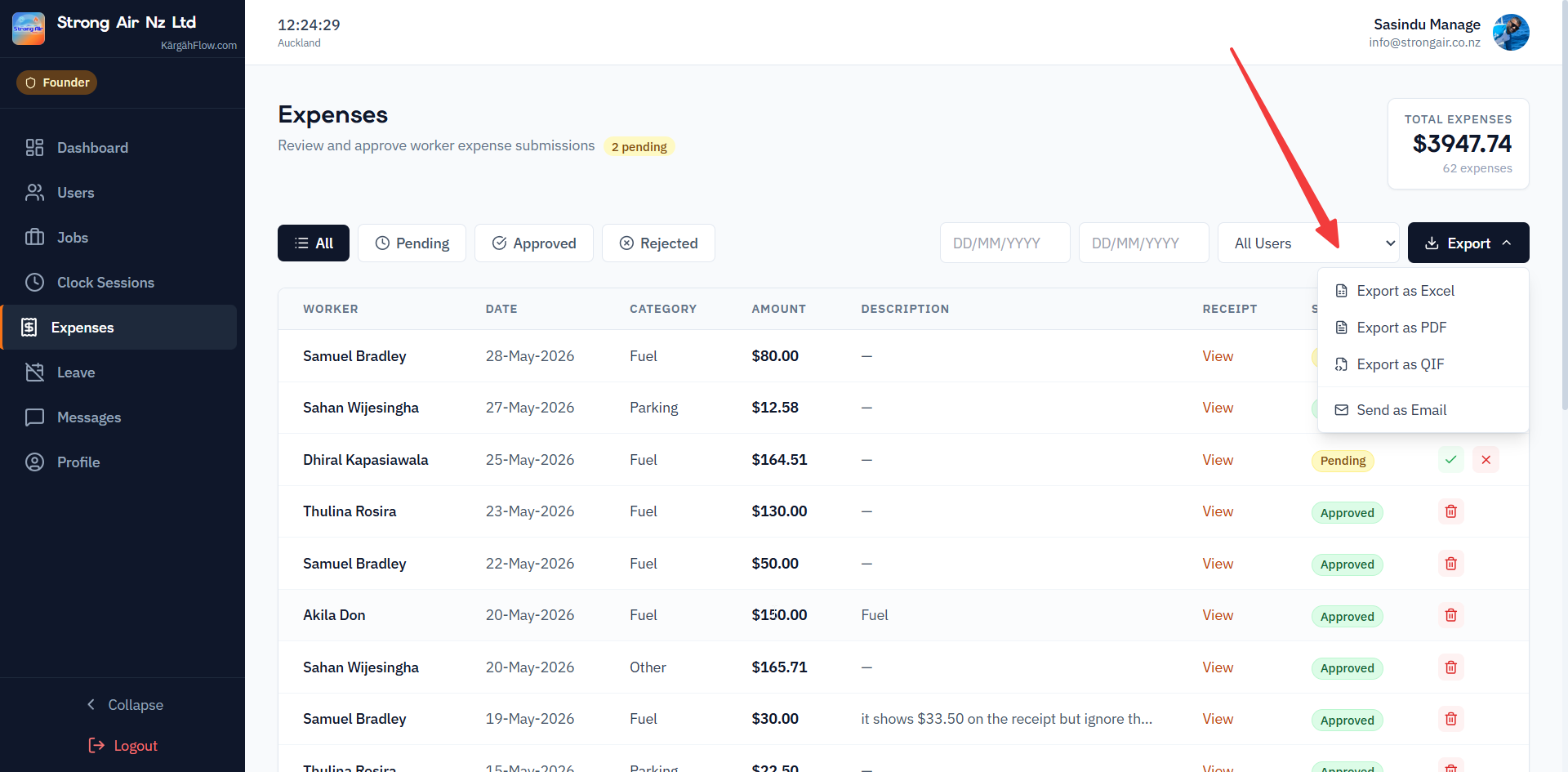Click the Strong Air company logo
This screenshot has height=772, width=1568.
click(29, 29)
